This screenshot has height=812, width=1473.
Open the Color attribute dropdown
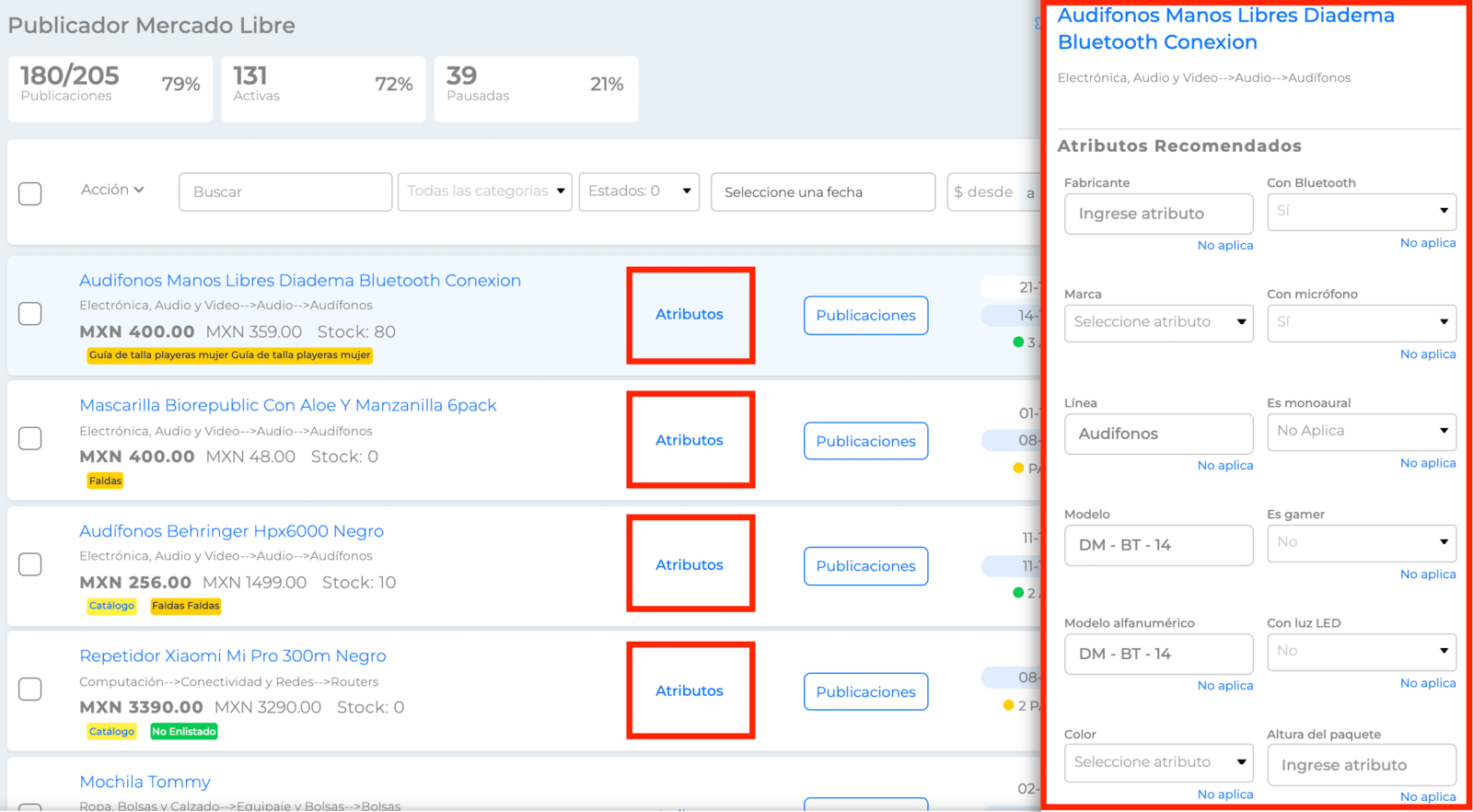(1158, 762)
